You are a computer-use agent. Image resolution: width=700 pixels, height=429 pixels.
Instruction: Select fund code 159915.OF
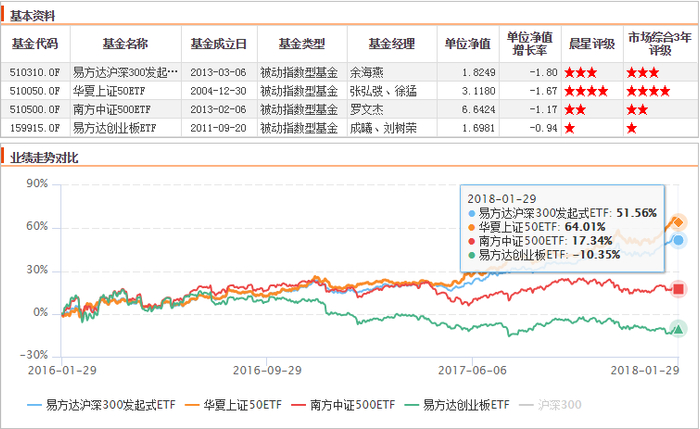pyautogui.click(x=35, y=128)
